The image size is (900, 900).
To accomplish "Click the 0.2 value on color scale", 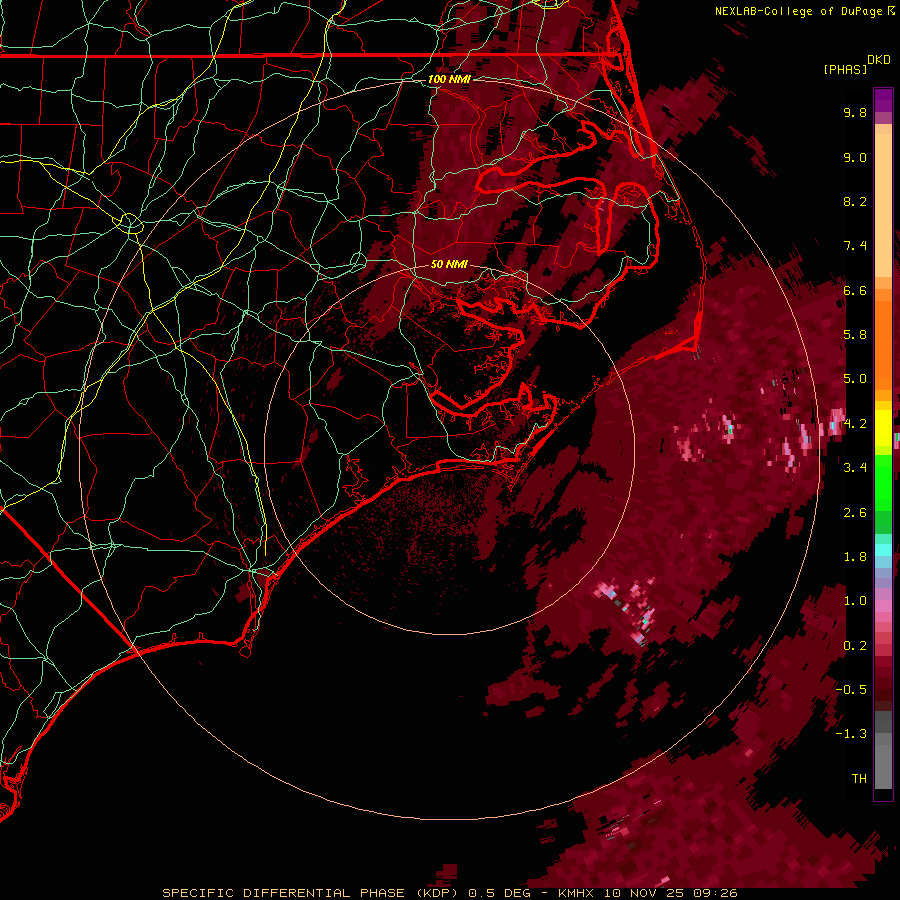I will click(855, 646).
